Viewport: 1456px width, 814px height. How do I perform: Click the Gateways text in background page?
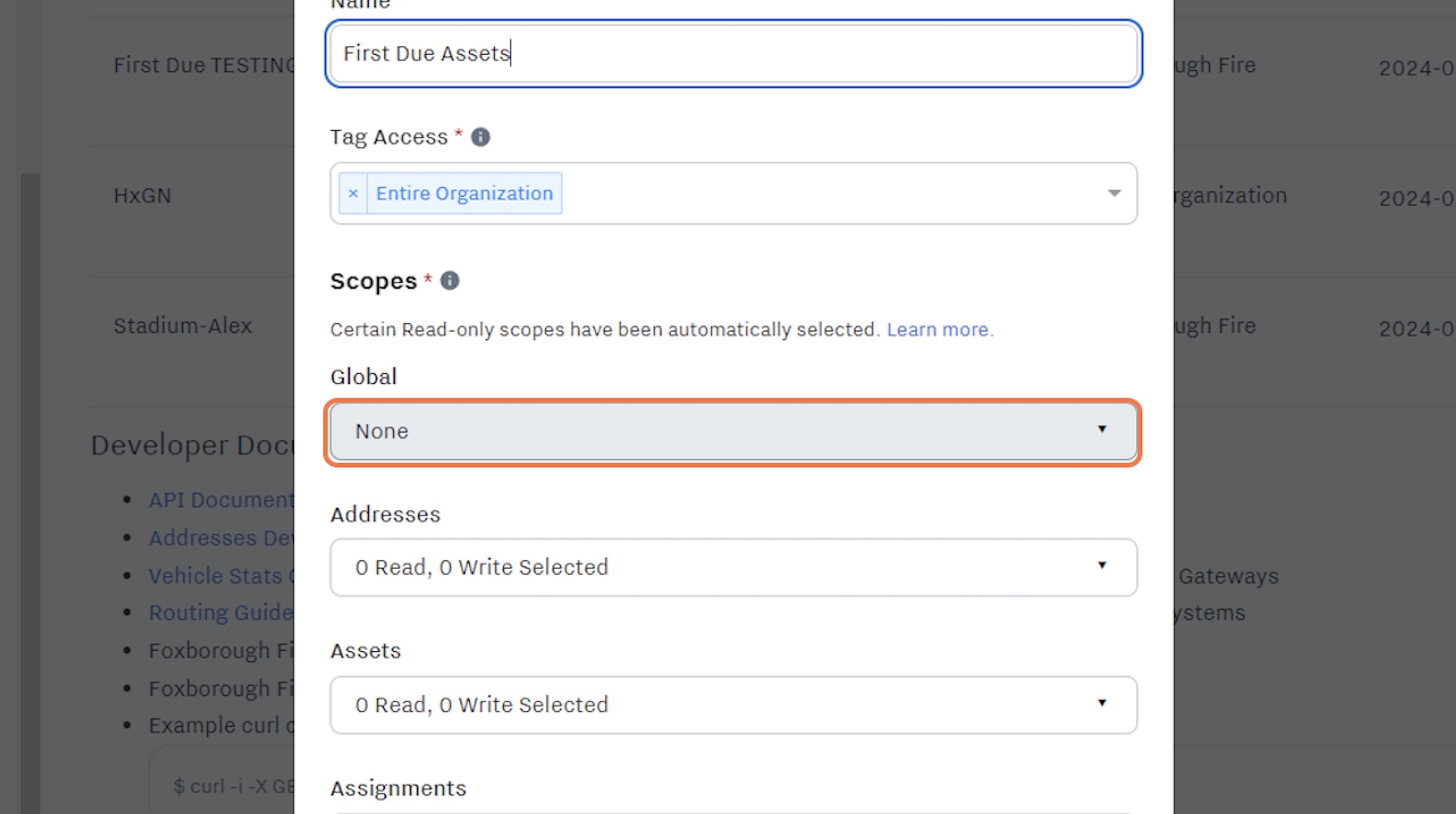click(1228, 576)
